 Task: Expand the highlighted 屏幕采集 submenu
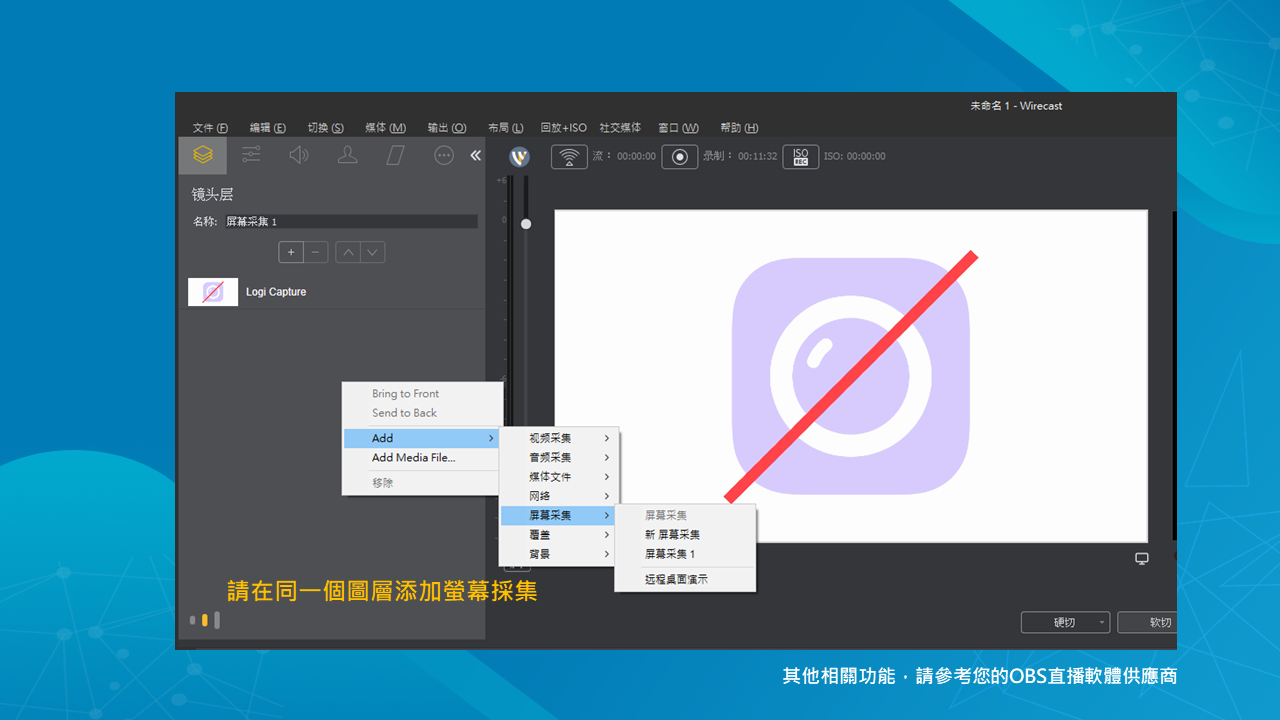pyautogui.click(x=559, y=515)
